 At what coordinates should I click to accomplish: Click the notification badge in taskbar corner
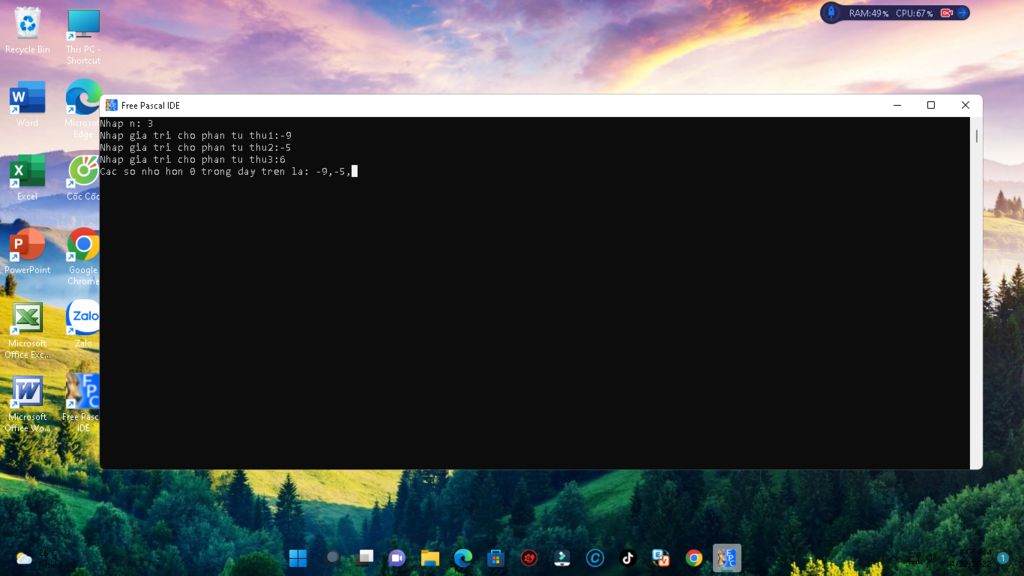point(1002,558)
